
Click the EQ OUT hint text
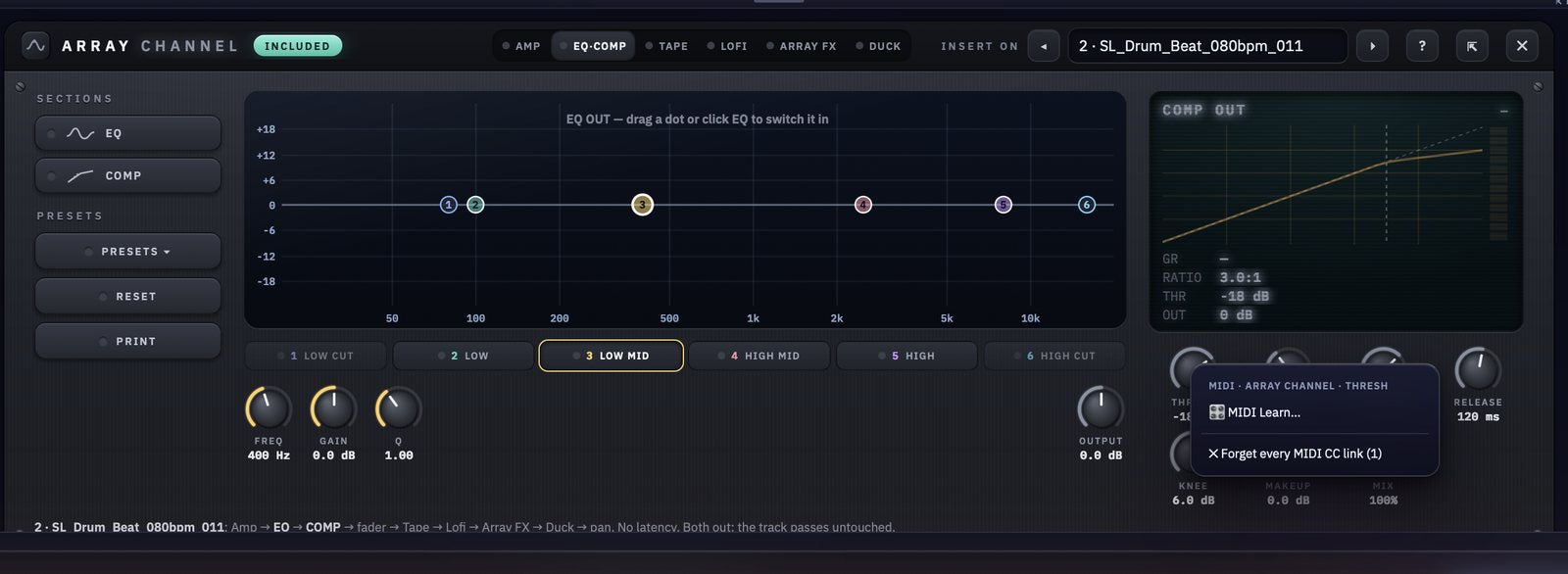click(x=697, y=120)
